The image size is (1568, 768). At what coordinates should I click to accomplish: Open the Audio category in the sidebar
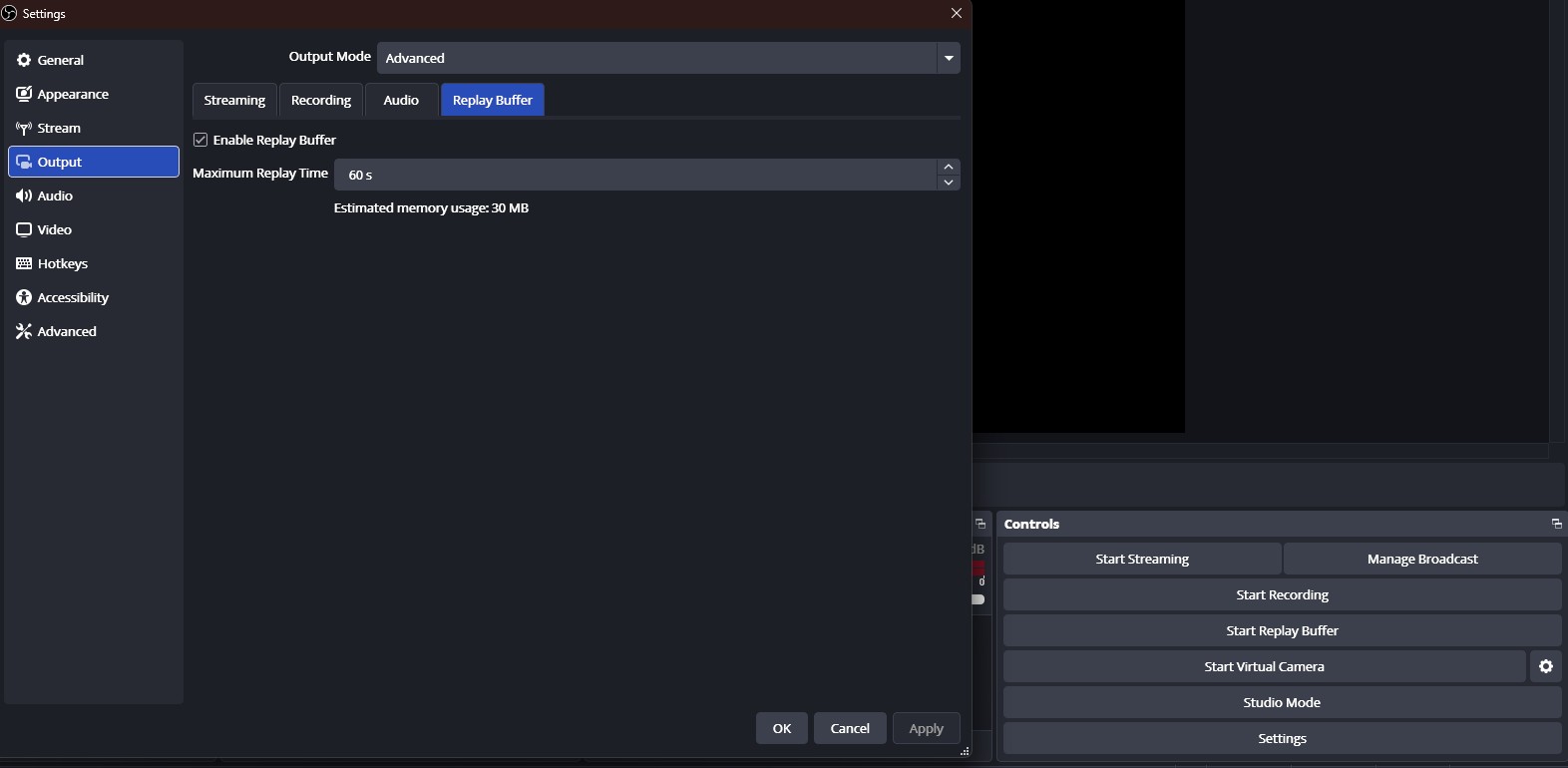point(94,195)
